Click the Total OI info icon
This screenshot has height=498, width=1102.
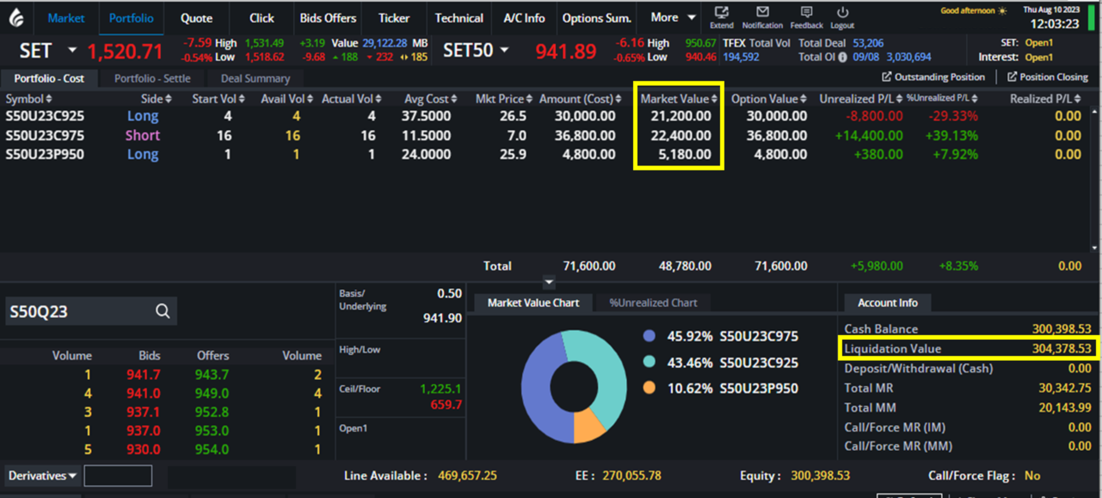pyautogui.click(x=843, y=58)
